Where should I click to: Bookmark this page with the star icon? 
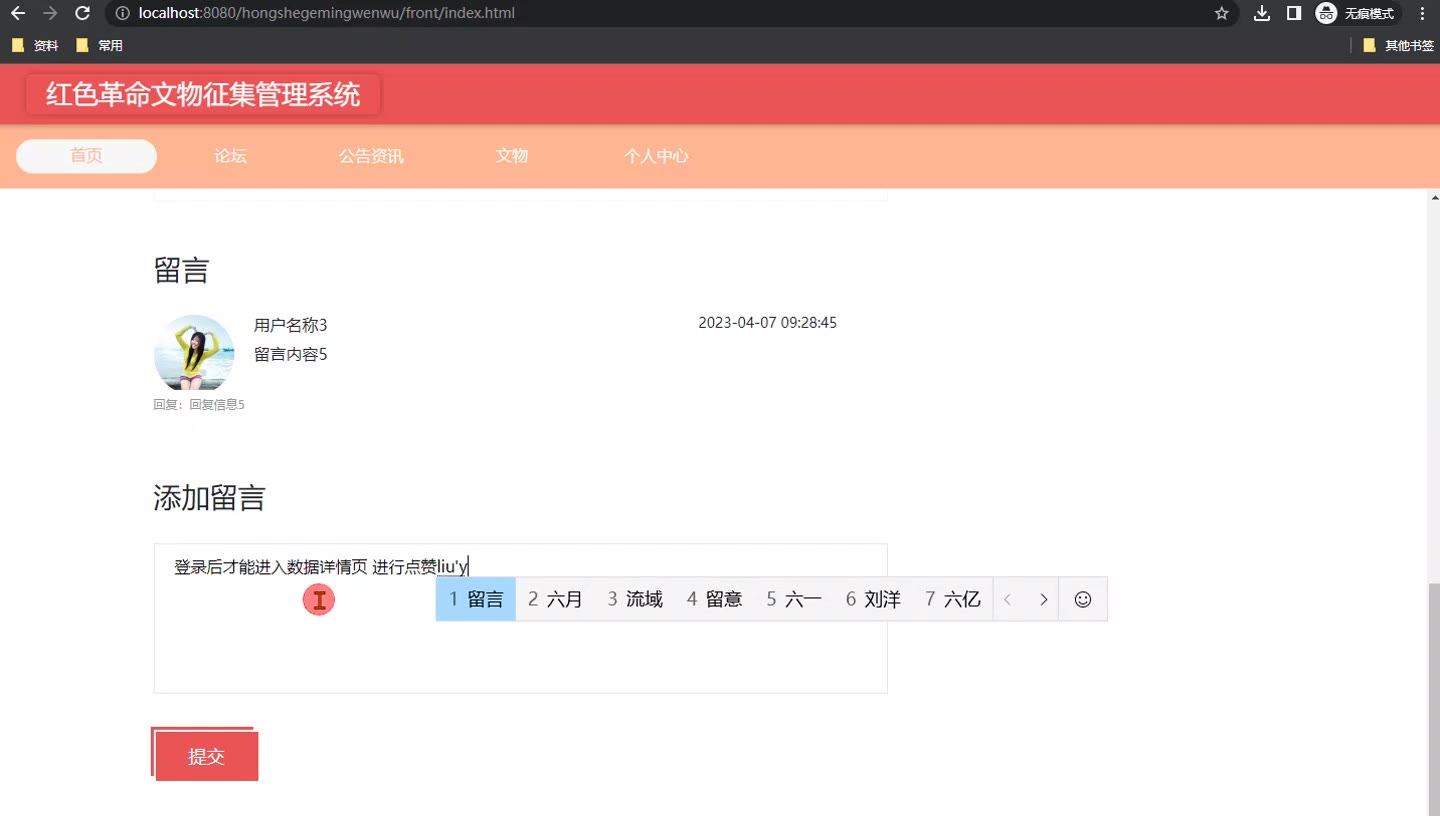[1221, 14]
